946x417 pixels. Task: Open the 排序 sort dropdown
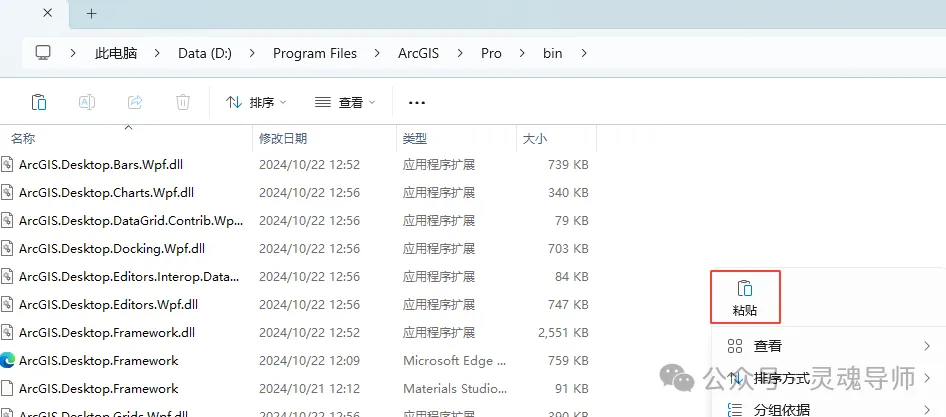[256, 103]
